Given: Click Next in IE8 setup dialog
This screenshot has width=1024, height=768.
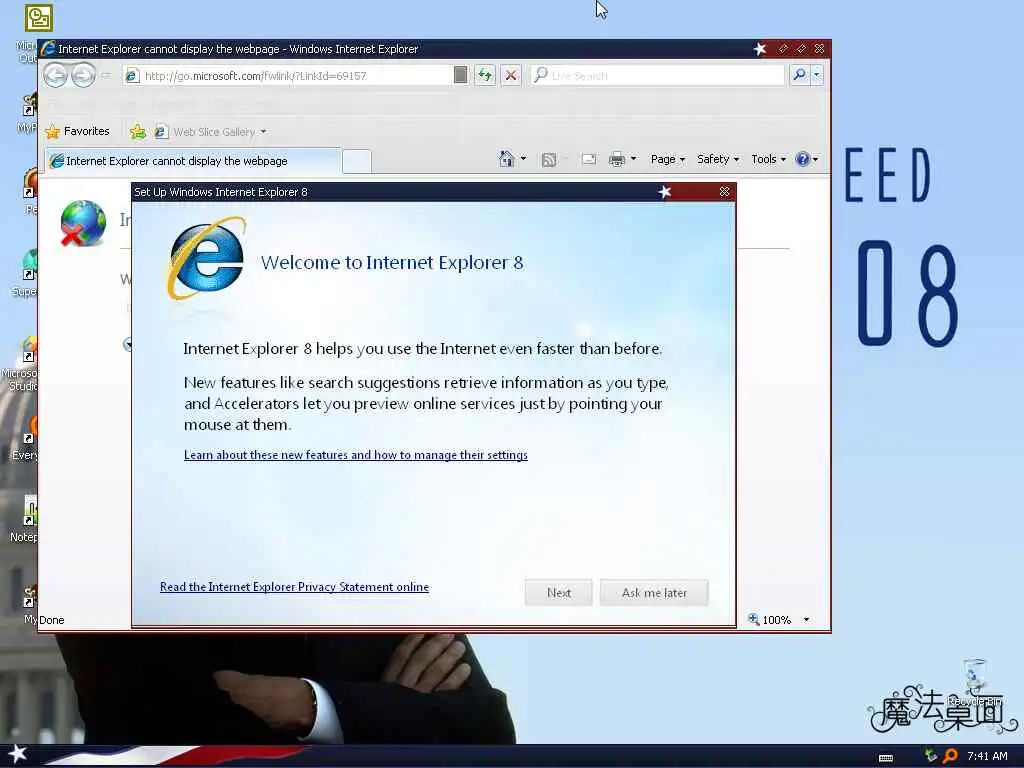Looking at the screenshot, I should pos(558,592).
